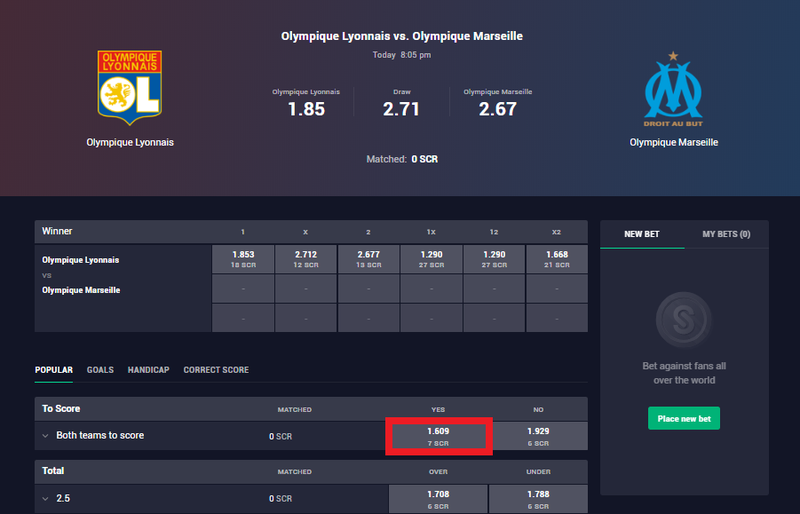The width and height of the screenshot is (800, 514).
Task: Open the HANDICAP tab
Action: pos(148,370)
